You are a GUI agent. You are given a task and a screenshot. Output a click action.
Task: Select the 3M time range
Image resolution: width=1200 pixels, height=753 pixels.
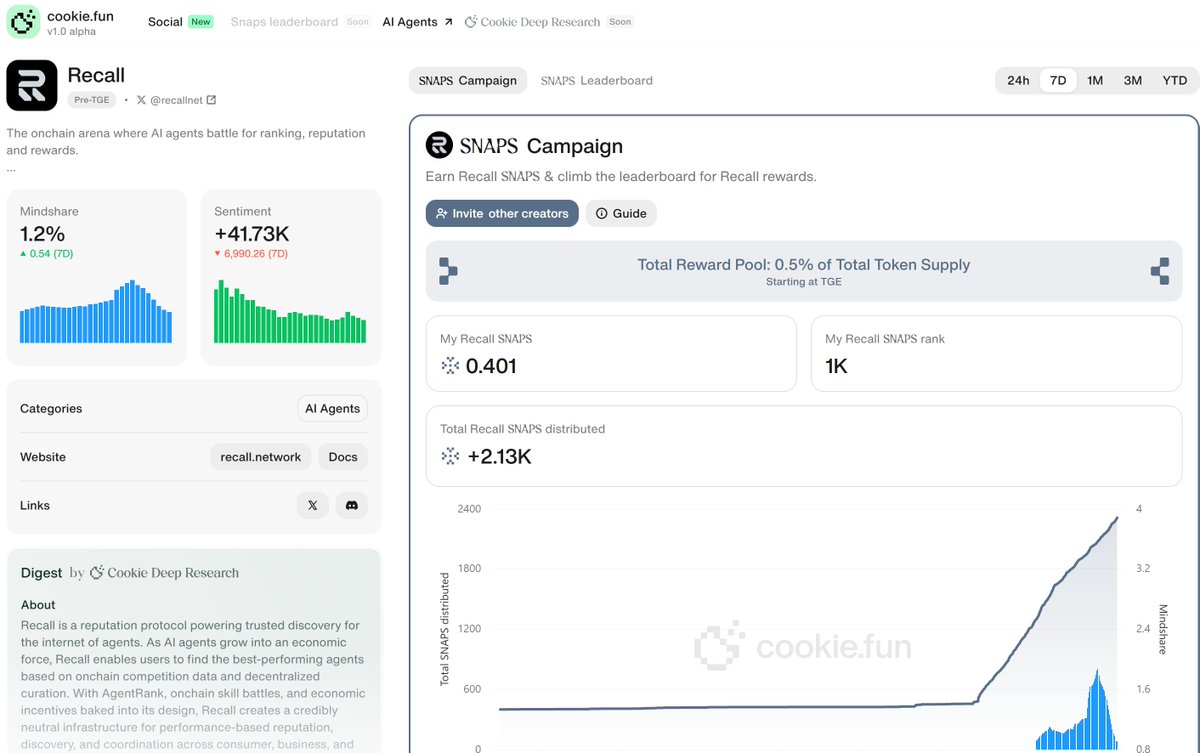pyautogui.click(x=1132, y=81)
